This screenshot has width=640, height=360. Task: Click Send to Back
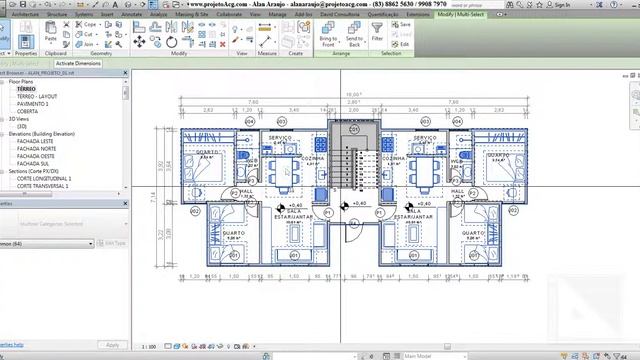(354, 34)
